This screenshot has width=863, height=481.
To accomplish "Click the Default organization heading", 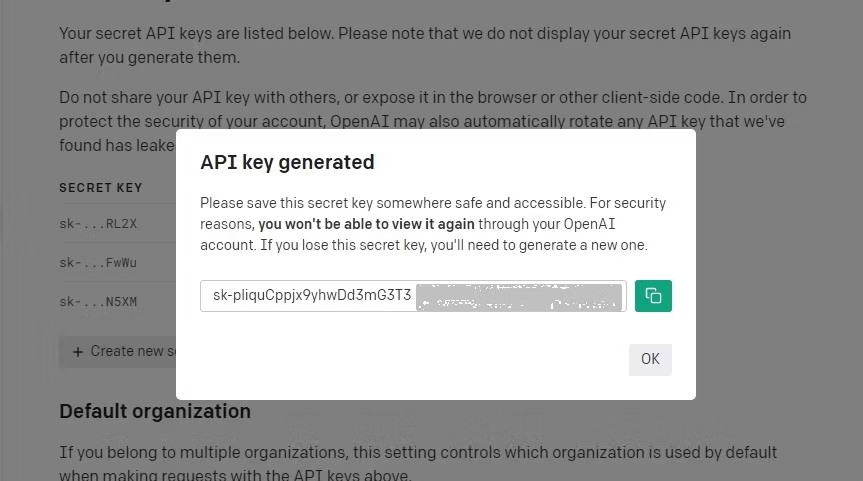I will click(155, 411).
